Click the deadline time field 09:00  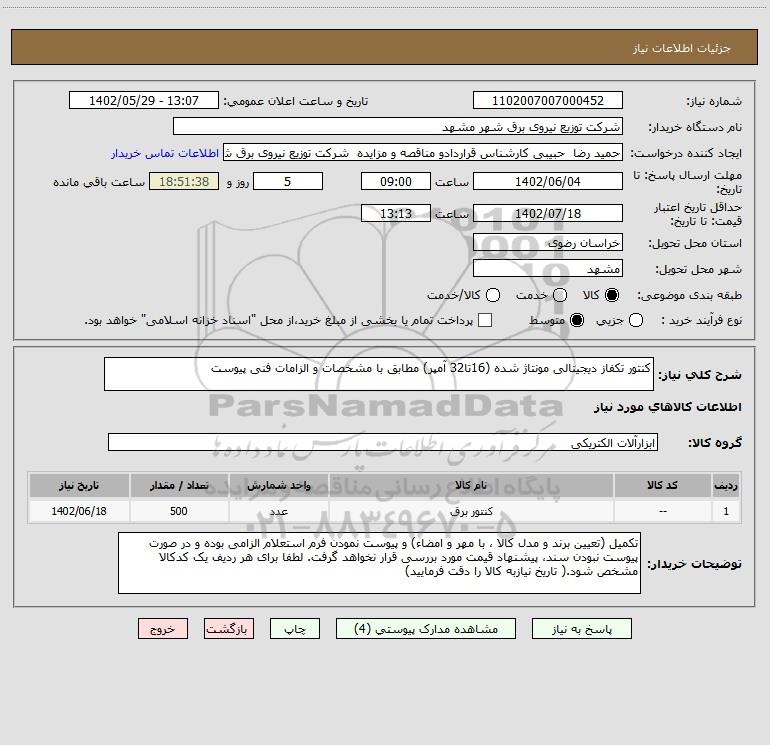[x=396, y=181]
